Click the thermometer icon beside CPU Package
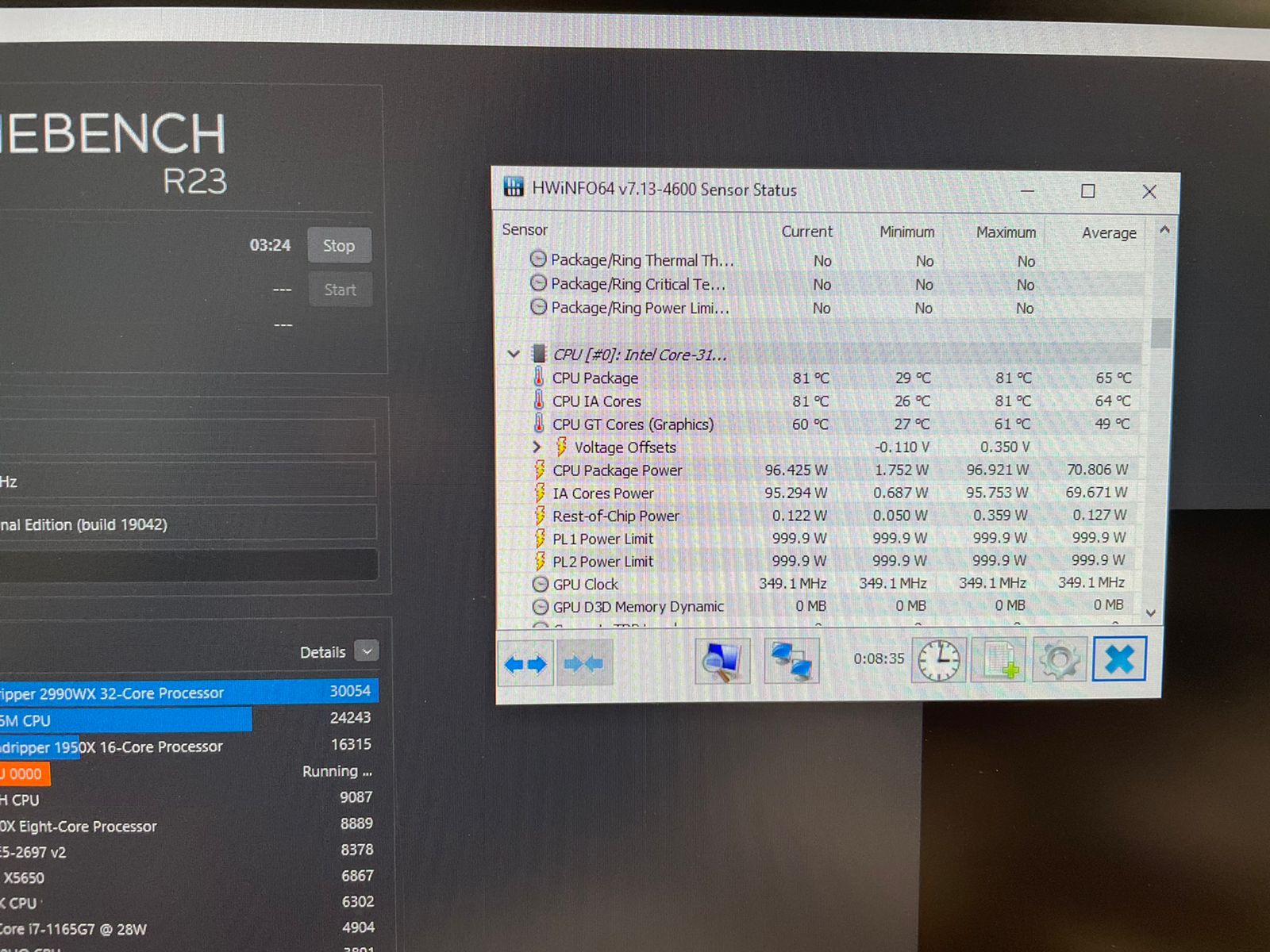The width and height of the screenshot is (1270, 952). 539,377
